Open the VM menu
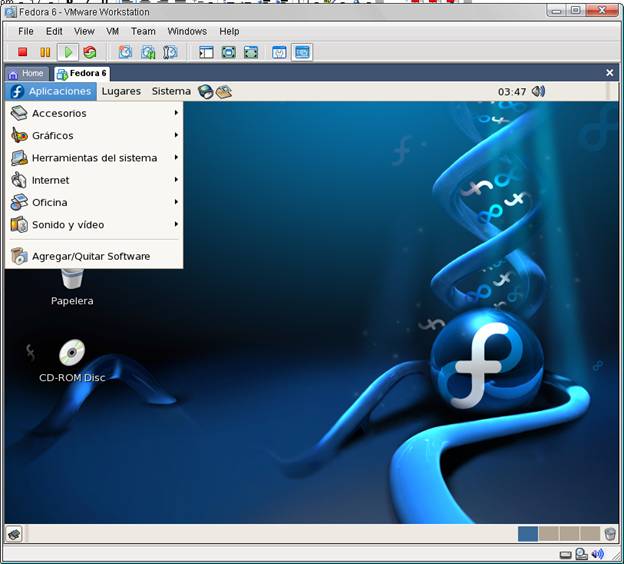This screenshot has width=624, height=564. pos(112,31)
